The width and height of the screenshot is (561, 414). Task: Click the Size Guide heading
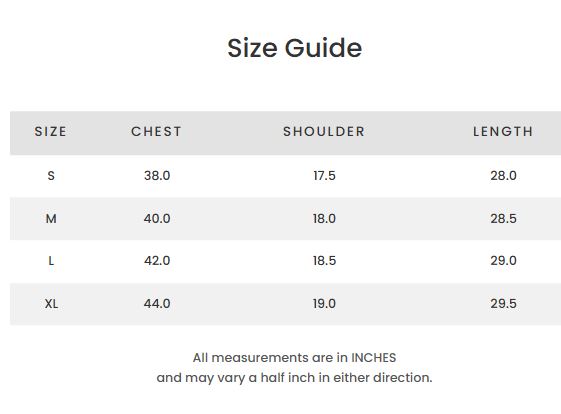[x=294, y=48]
